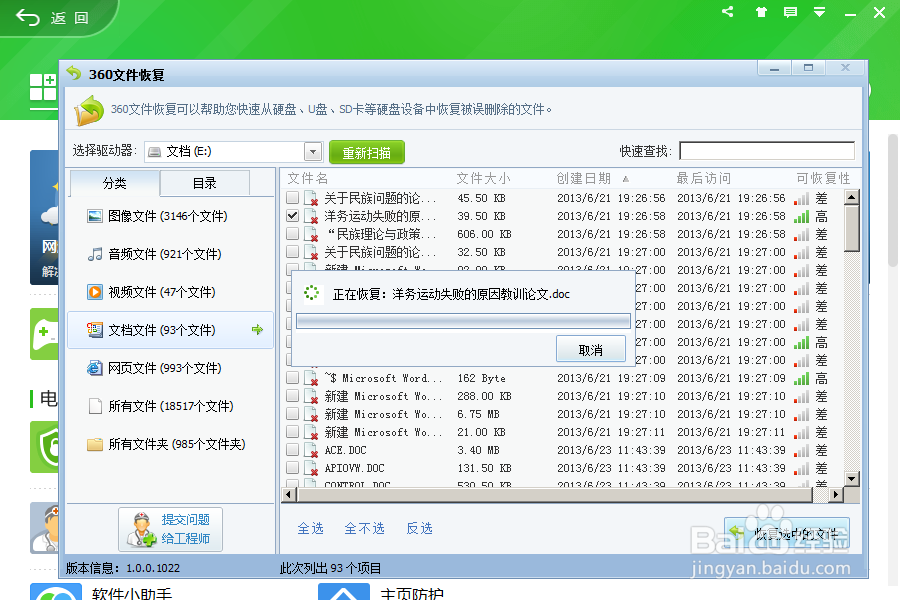Select 图像文件 (3146个文件) category
The height and width of the screenshot is (600, 900).
coord(170,216)
